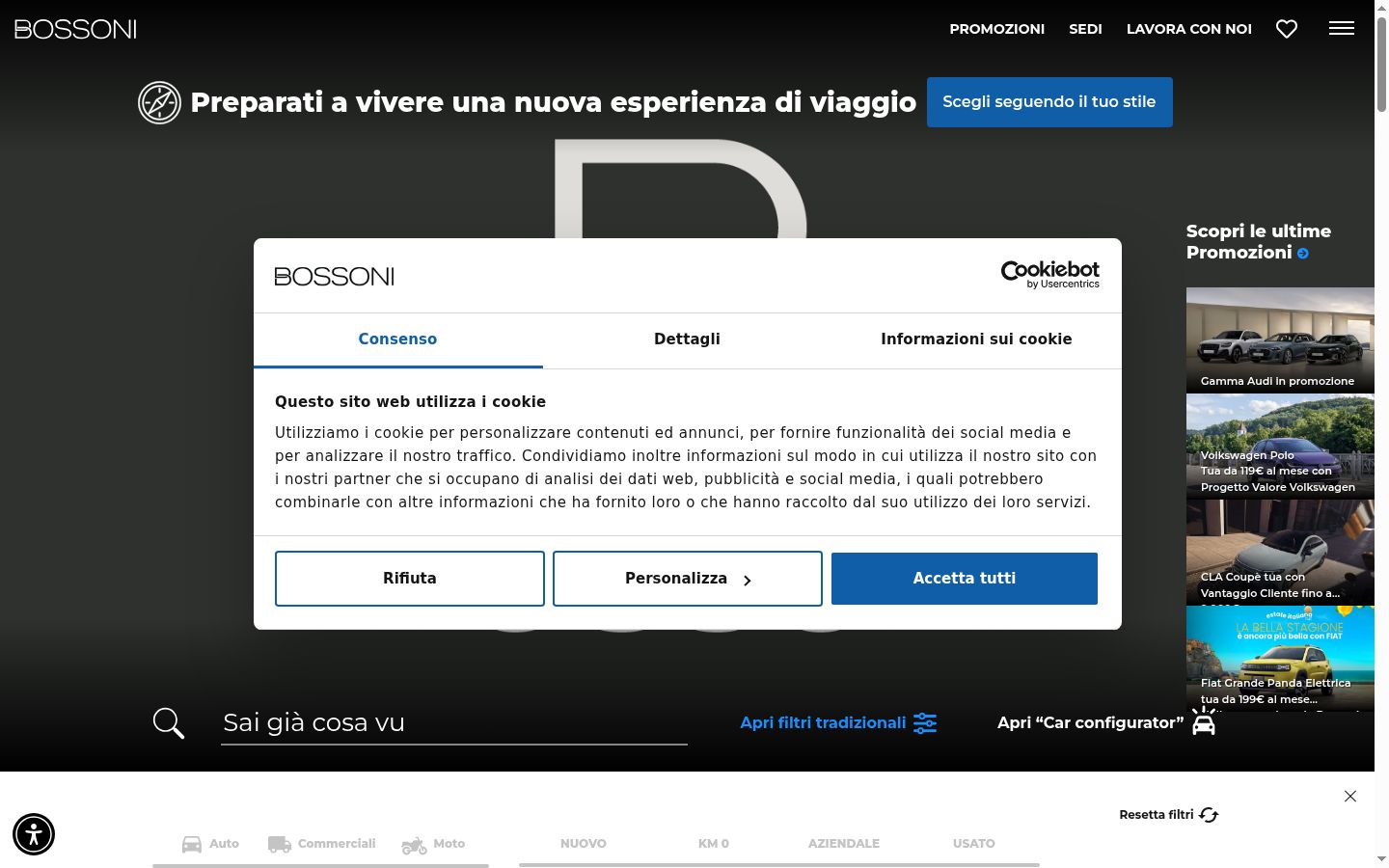Click the Scopri le ultime Promozioni heading
This screenshot has height=868, width=1389.
click(x=1259, y=242)
